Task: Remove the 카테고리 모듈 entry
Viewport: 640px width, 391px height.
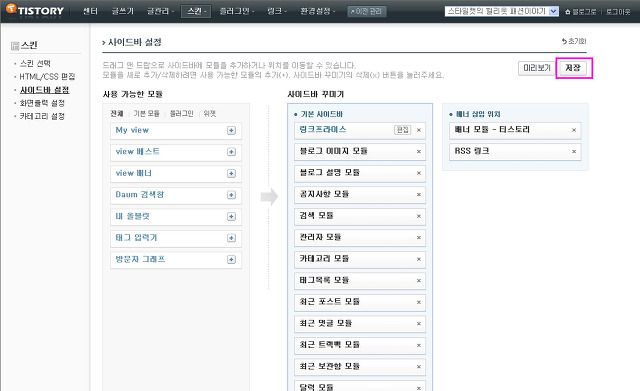Action: (x=419, y=259)
